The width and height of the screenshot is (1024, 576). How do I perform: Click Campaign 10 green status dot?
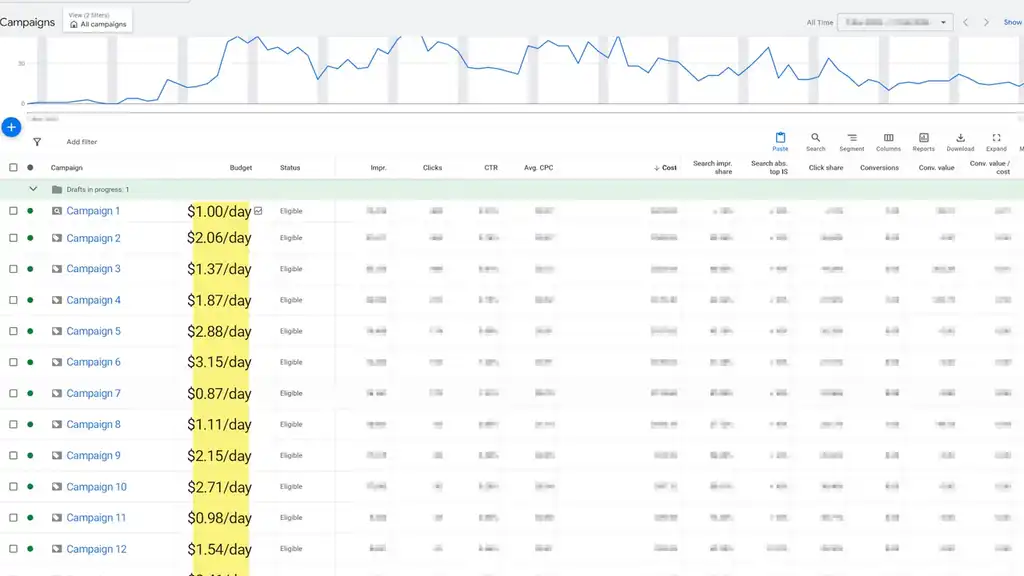[x=30, y=487]
